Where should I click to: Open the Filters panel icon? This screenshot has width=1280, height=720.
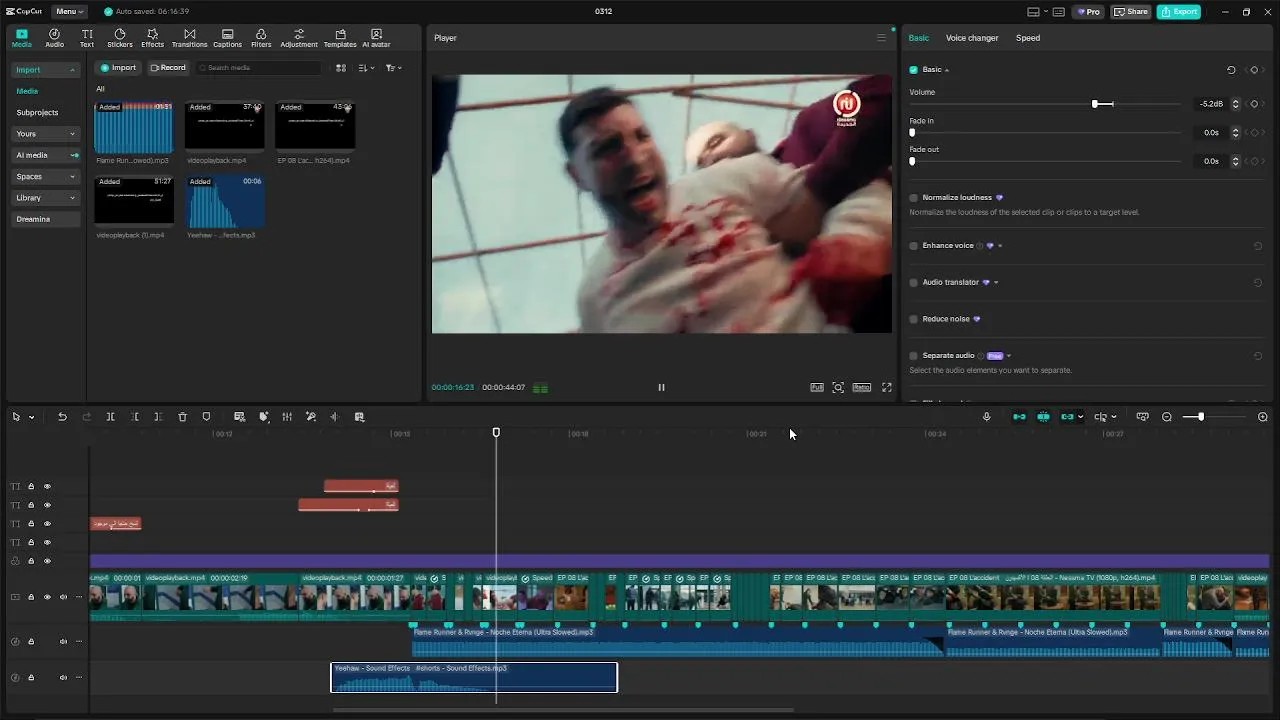[x=261, y=38]
